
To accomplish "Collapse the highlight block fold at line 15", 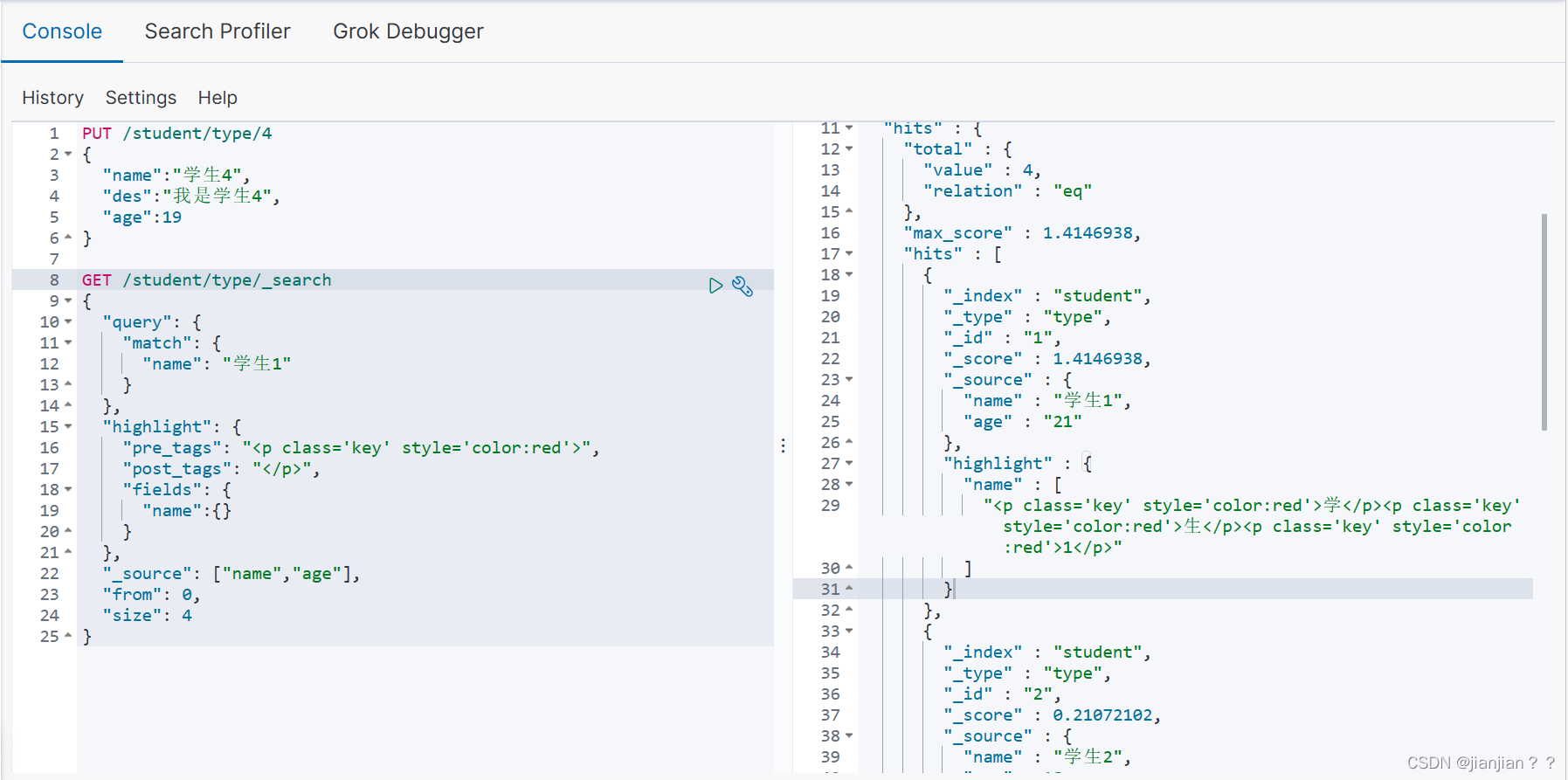I will click(68, 427).
